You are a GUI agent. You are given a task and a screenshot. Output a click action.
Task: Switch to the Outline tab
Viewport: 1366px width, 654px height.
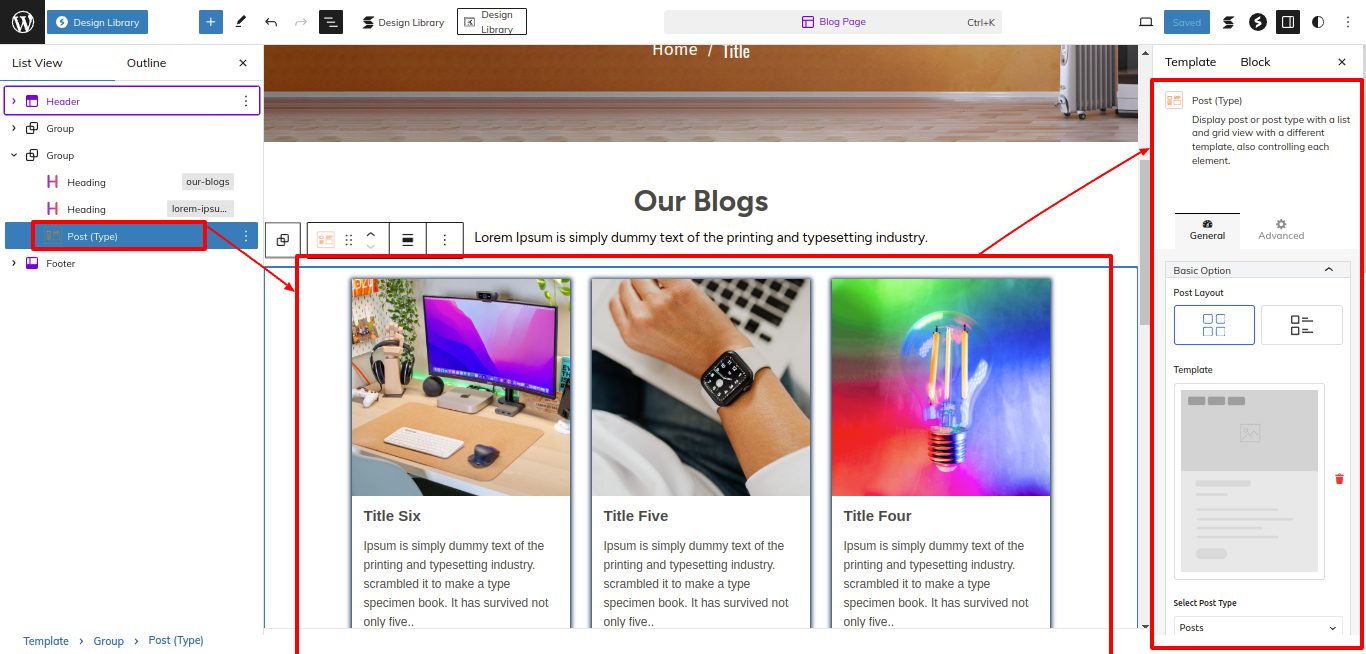click(146, 63)
